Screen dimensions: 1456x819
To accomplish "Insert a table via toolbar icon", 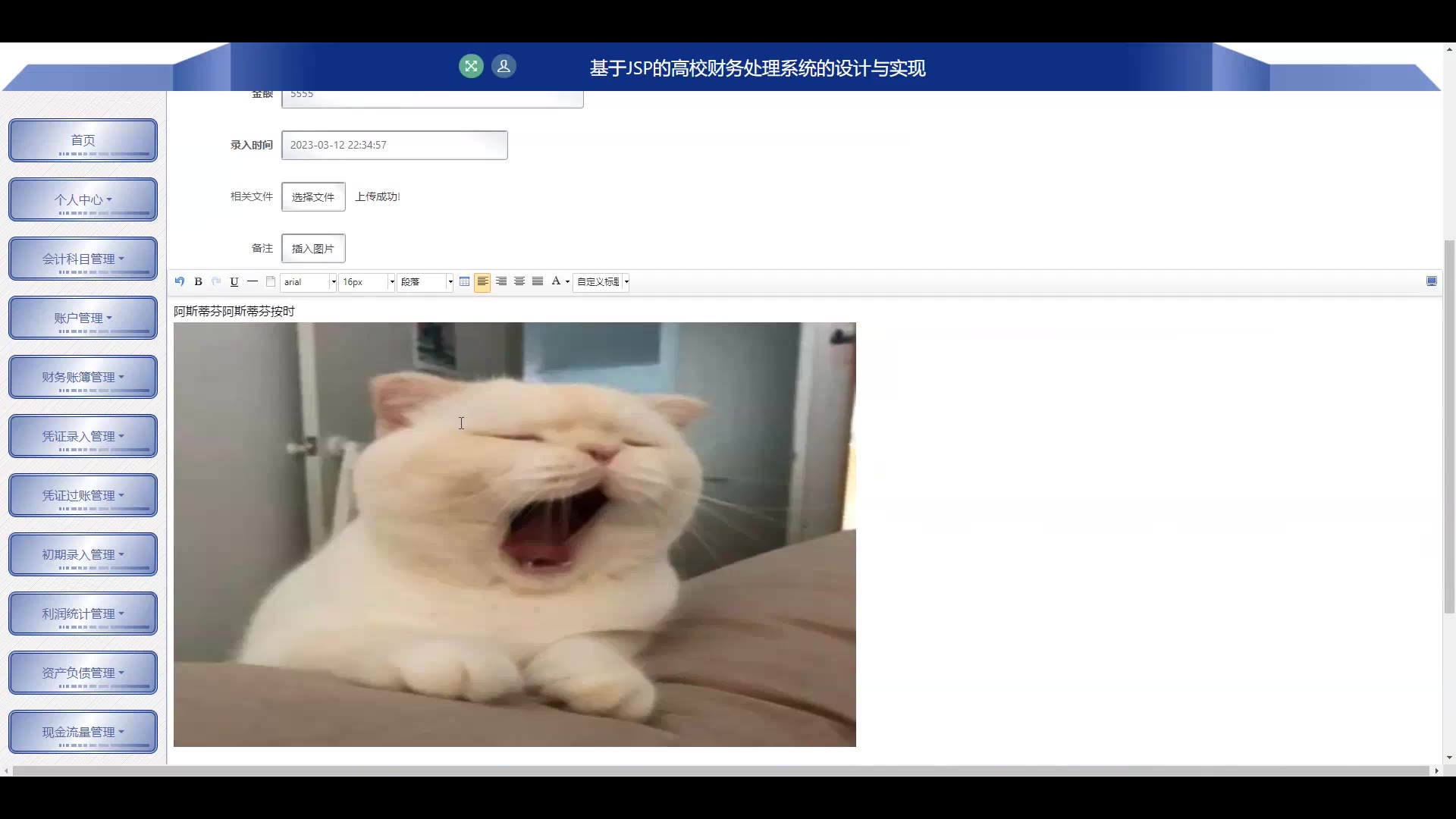I will point(464,281).
